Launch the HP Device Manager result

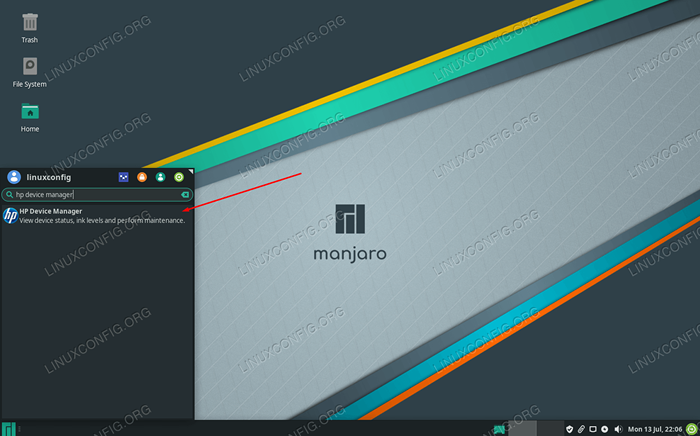point(97,216)
